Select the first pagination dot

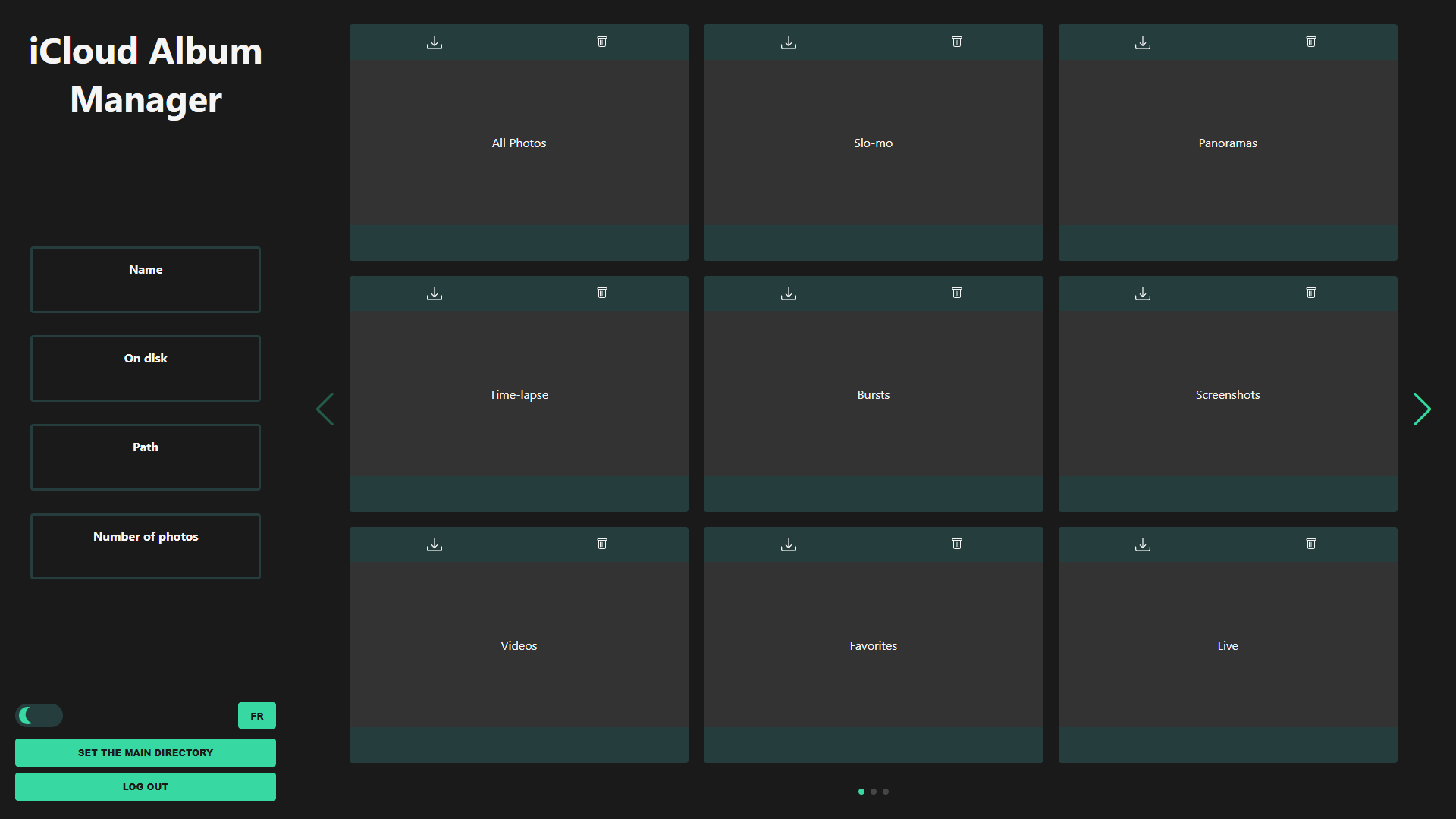pos(861,792)
